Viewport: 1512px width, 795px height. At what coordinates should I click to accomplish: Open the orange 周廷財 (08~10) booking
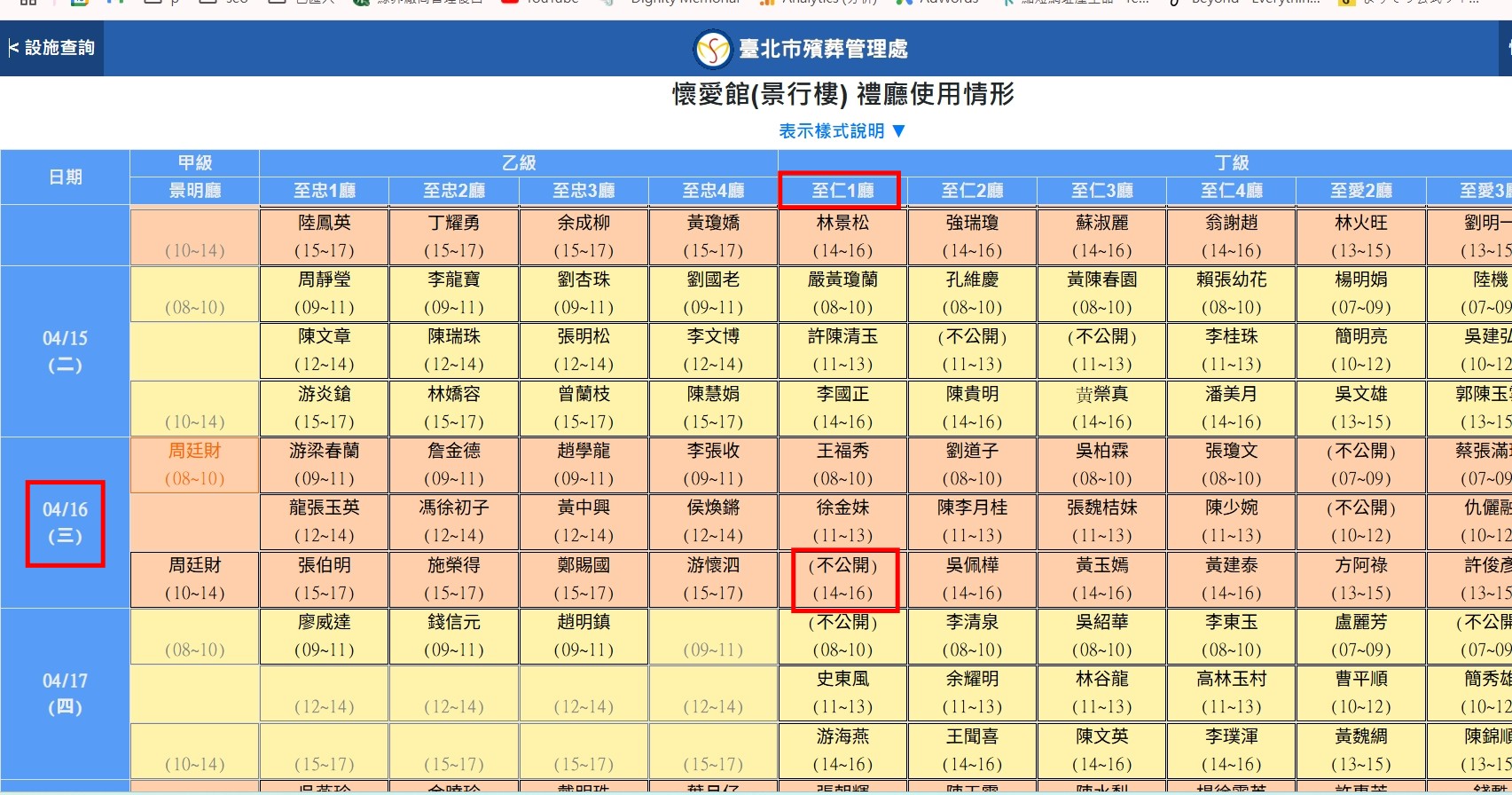click(x=195, y=465)
